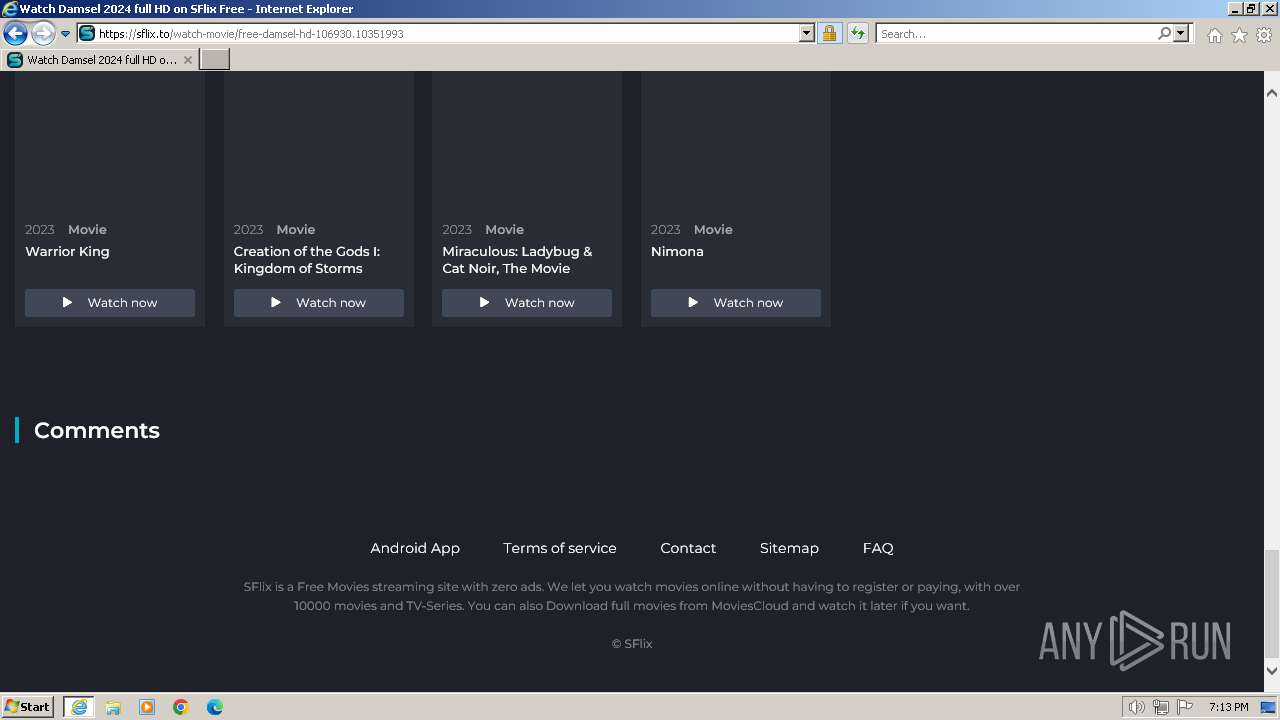The image size is (1280, 720).
Task: Expand the address bar autocomplete dropdown
Action: (807, 33)
